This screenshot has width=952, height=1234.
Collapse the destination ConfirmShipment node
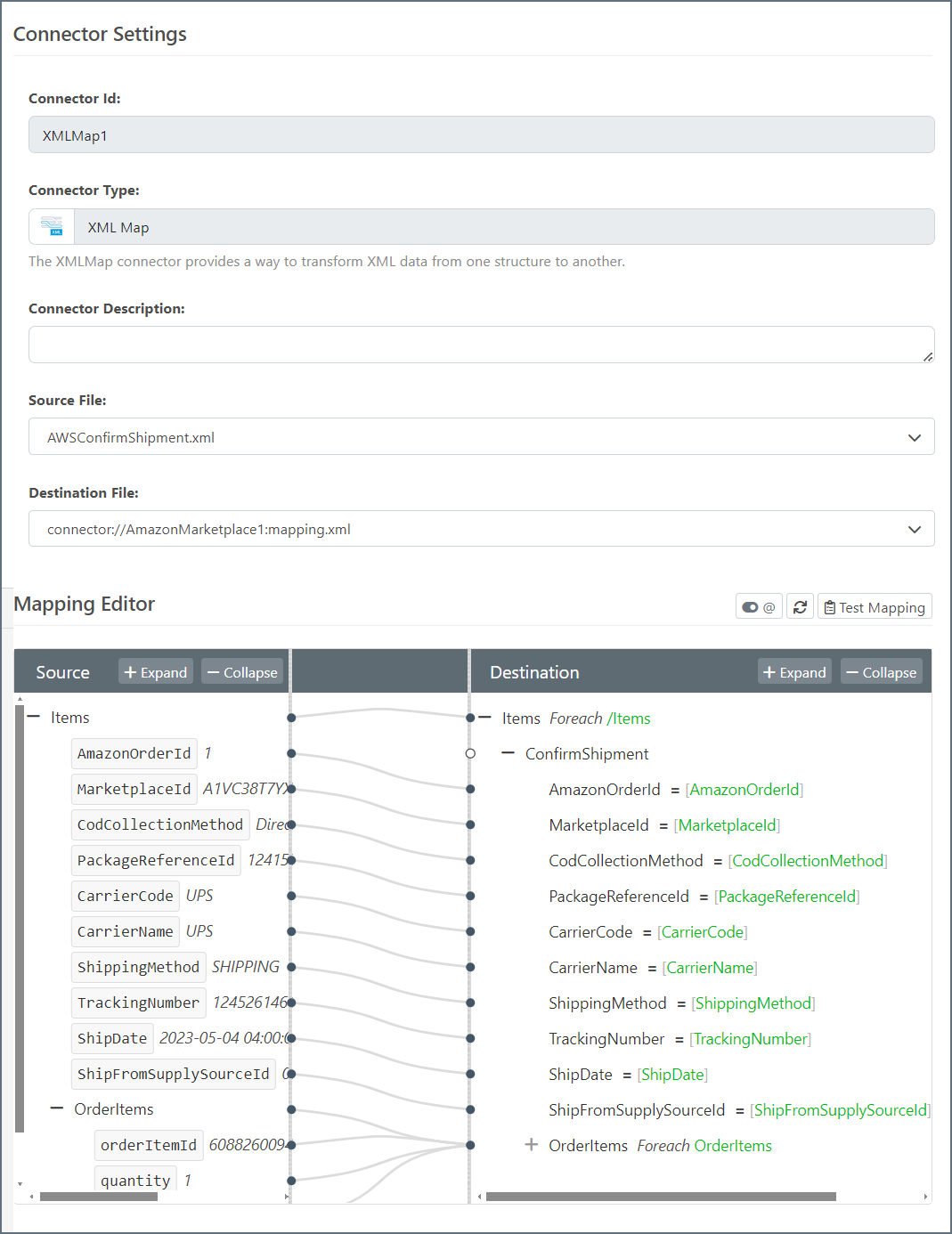click(x=509, y=753)
